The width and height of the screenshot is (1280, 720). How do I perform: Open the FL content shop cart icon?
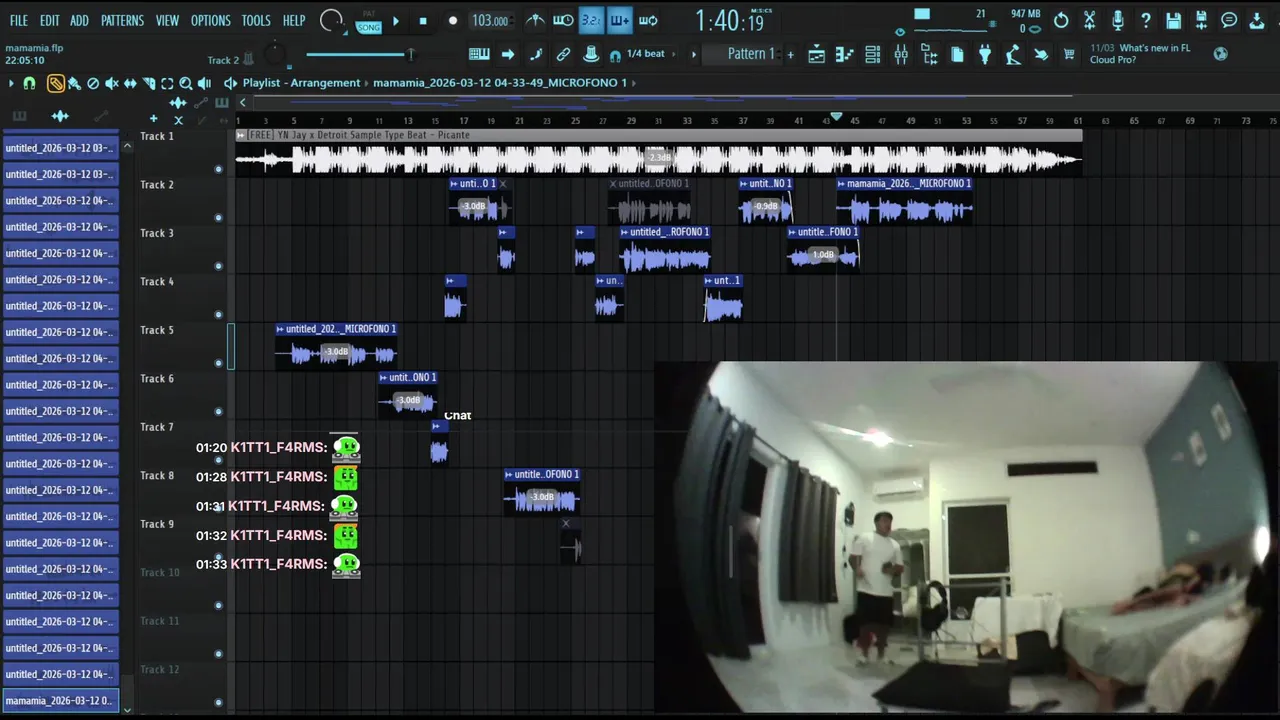click(1069, 55)
